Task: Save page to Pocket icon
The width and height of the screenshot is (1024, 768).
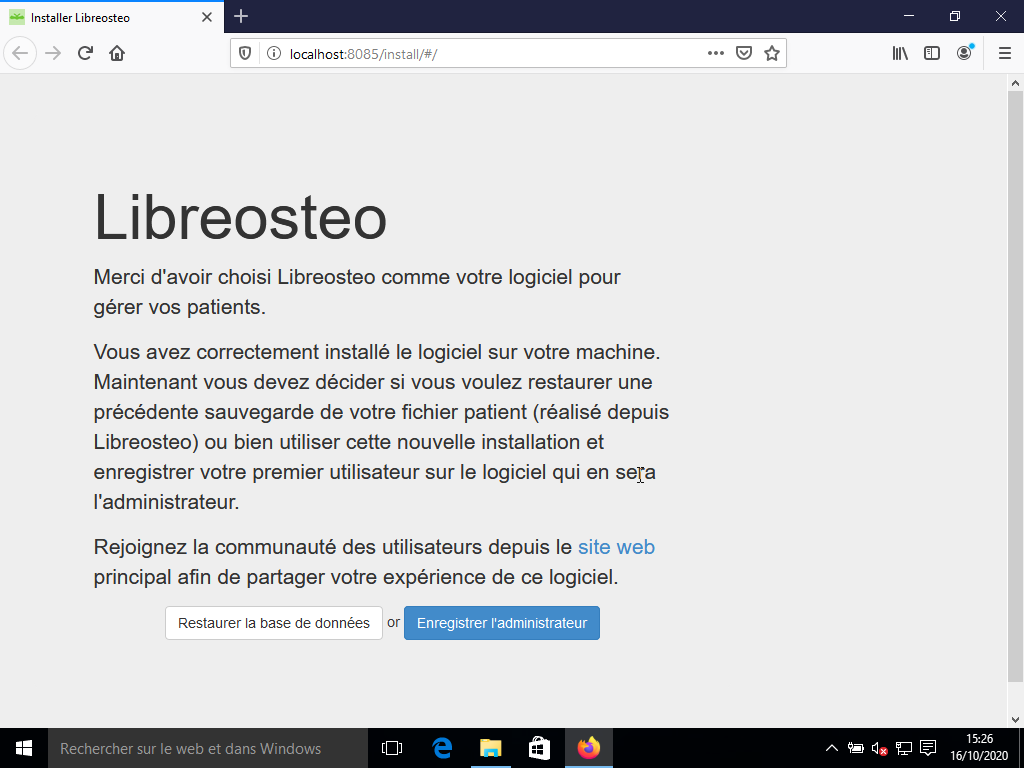Action: [x=744, y=54]
